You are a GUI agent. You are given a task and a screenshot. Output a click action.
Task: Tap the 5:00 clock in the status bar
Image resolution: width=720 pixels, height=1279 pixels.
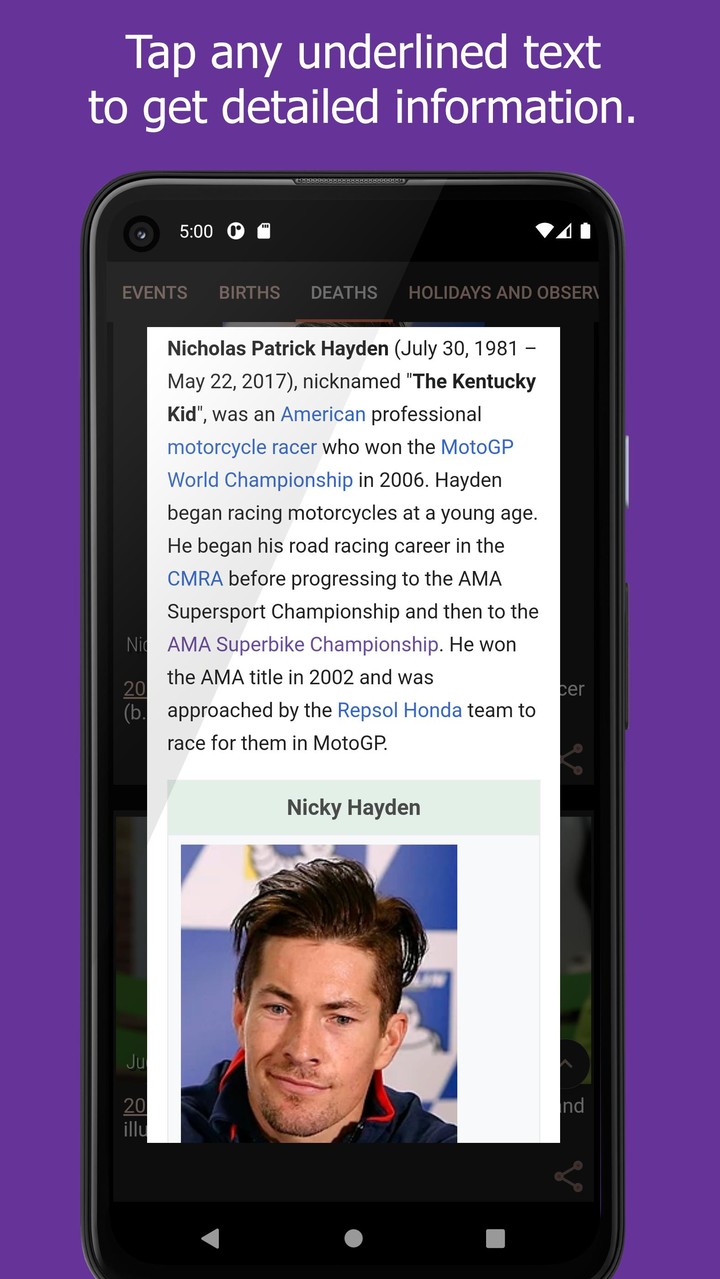tap(196, 231)
